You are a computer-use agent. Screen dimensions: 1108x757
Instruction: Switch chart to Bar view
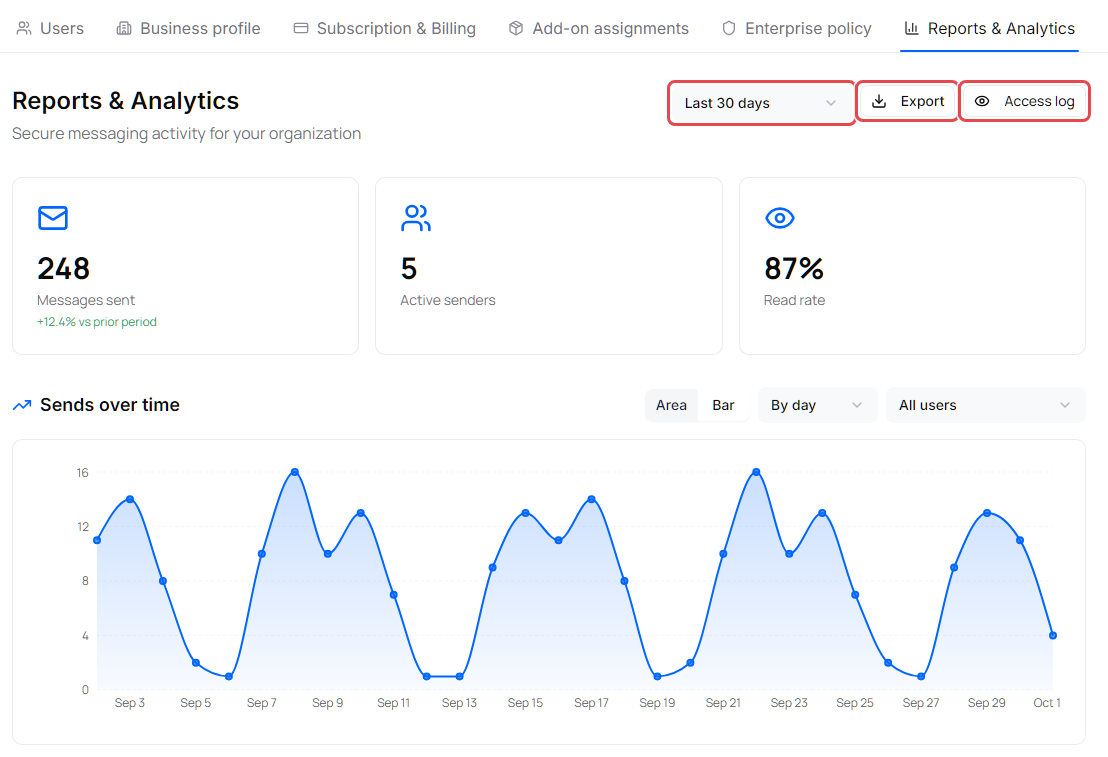point(723,405)
